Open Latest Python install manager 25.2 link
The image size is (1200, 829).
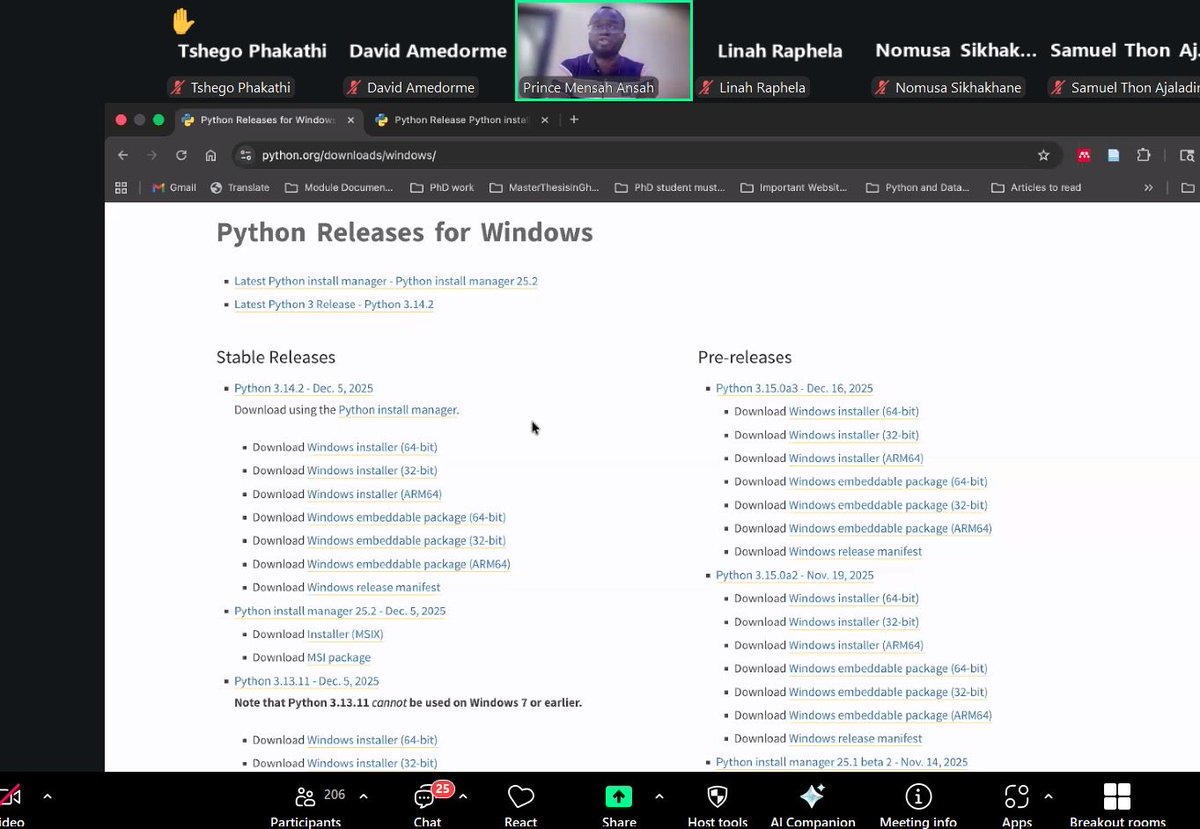[x=386, y=281]
